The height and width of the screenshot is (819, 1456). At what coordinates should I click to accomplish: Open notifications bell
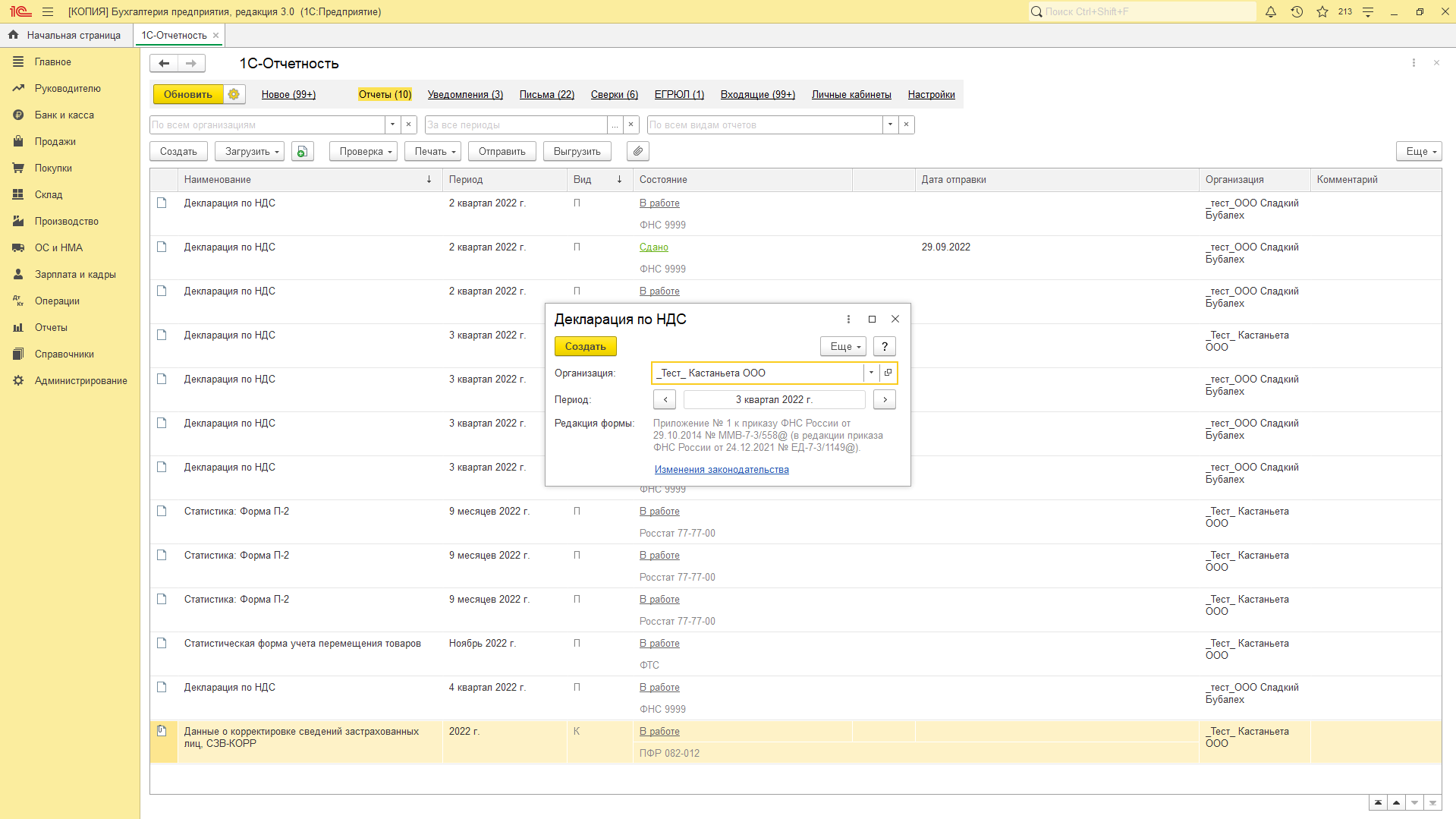click(x=1271, y=11)
